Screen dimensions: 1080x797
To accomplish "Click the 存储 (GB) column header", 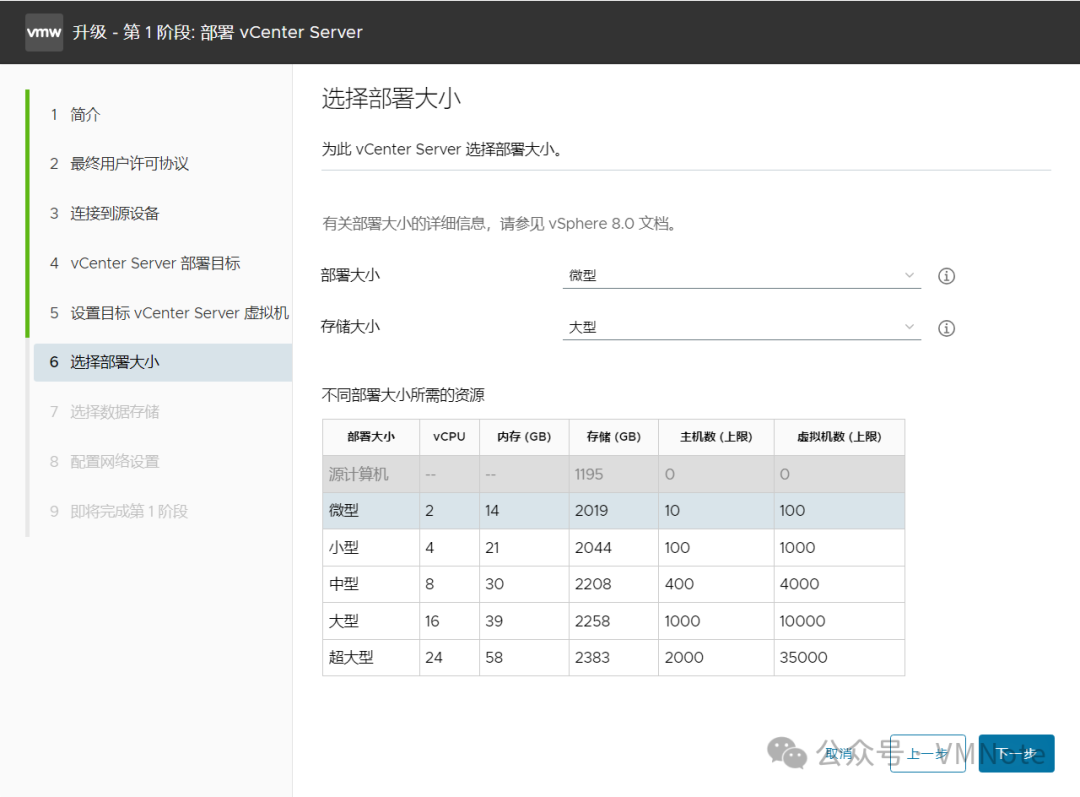I will pos(614,437).
